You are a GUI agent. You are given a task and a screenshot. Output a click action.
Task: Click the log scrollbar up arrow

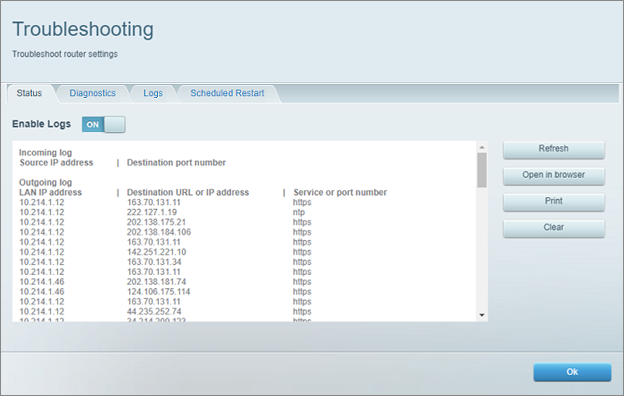pyautogui.click(x=482, y=147)
